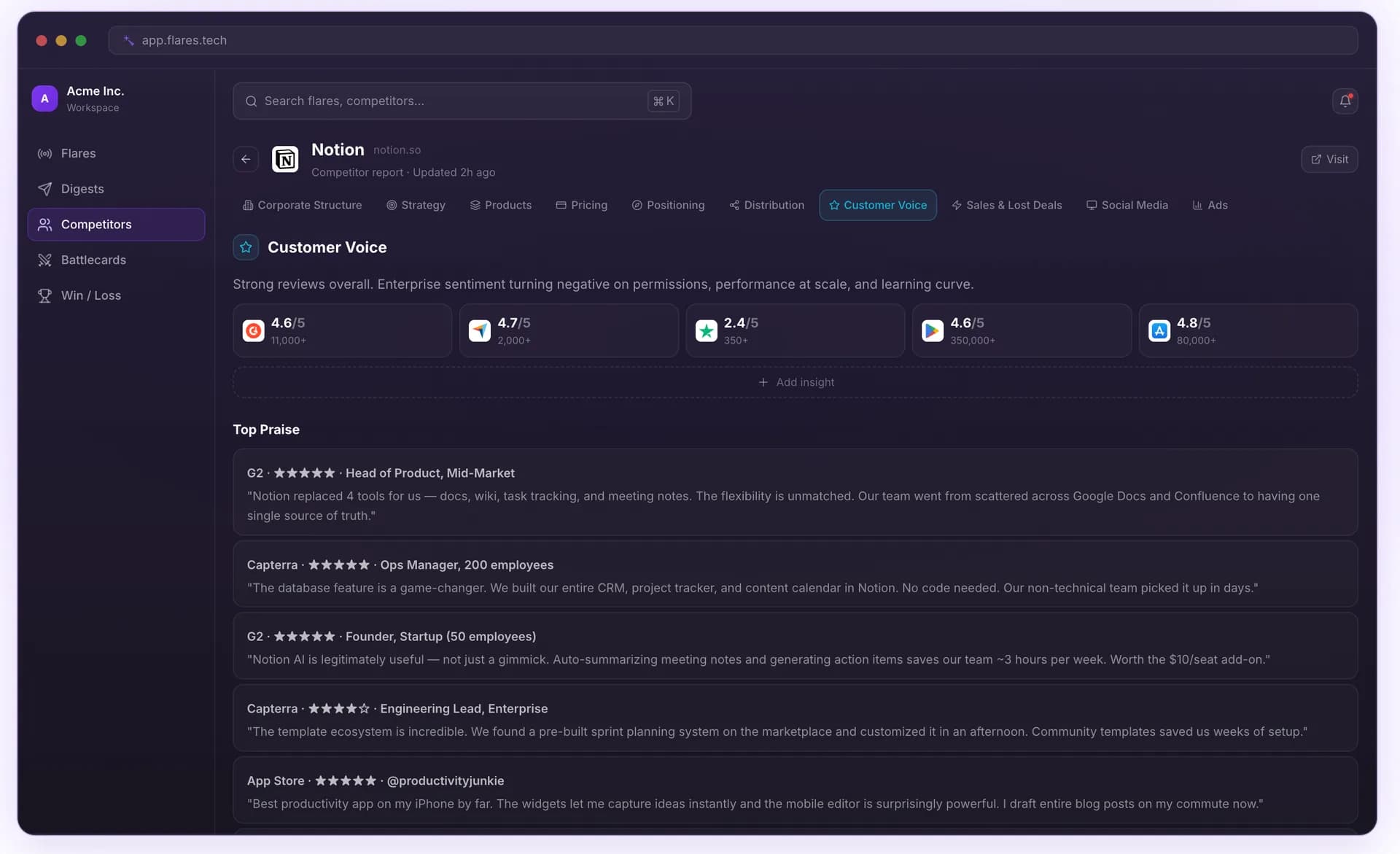Go to Win / Loss page
Viewport: 1400px width, 854px height.
click(x=116, y=295)
